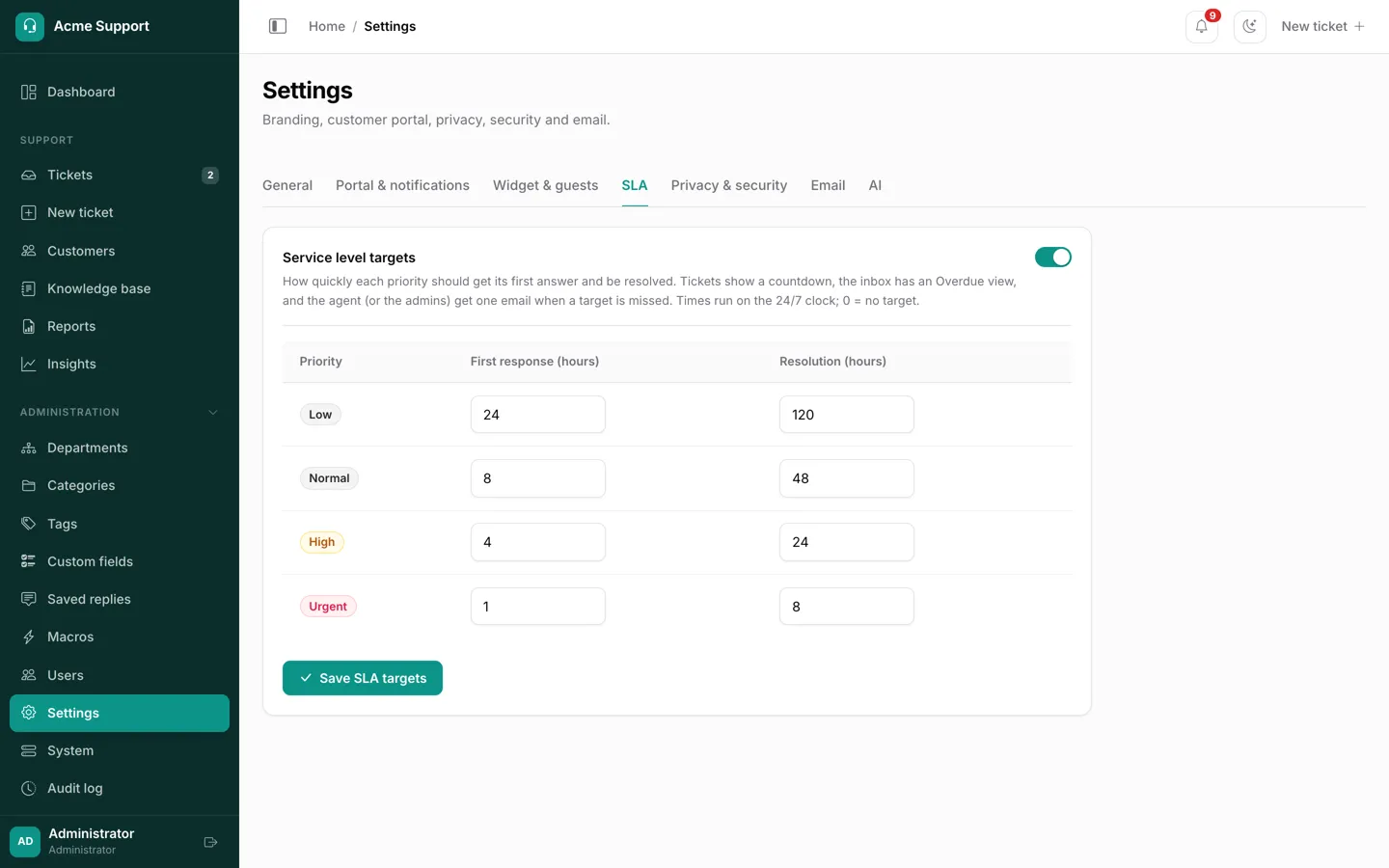Collapse the sidebar with the panel icon
This screenshot has width=1389, height=868.
coord(278,26)
